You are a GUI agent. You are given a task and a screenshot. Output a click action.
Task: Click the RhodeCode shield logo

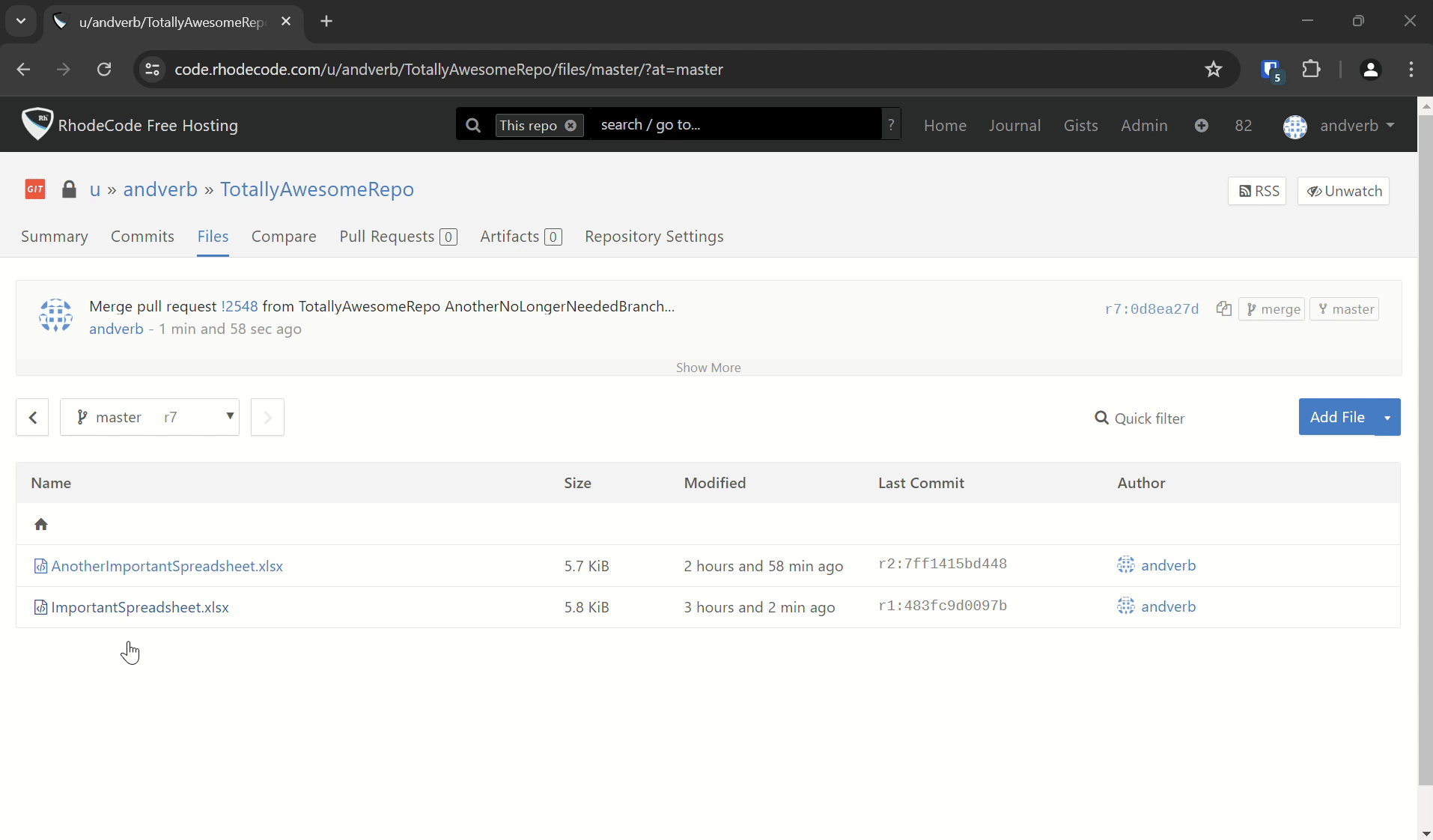tap(37, 124)
